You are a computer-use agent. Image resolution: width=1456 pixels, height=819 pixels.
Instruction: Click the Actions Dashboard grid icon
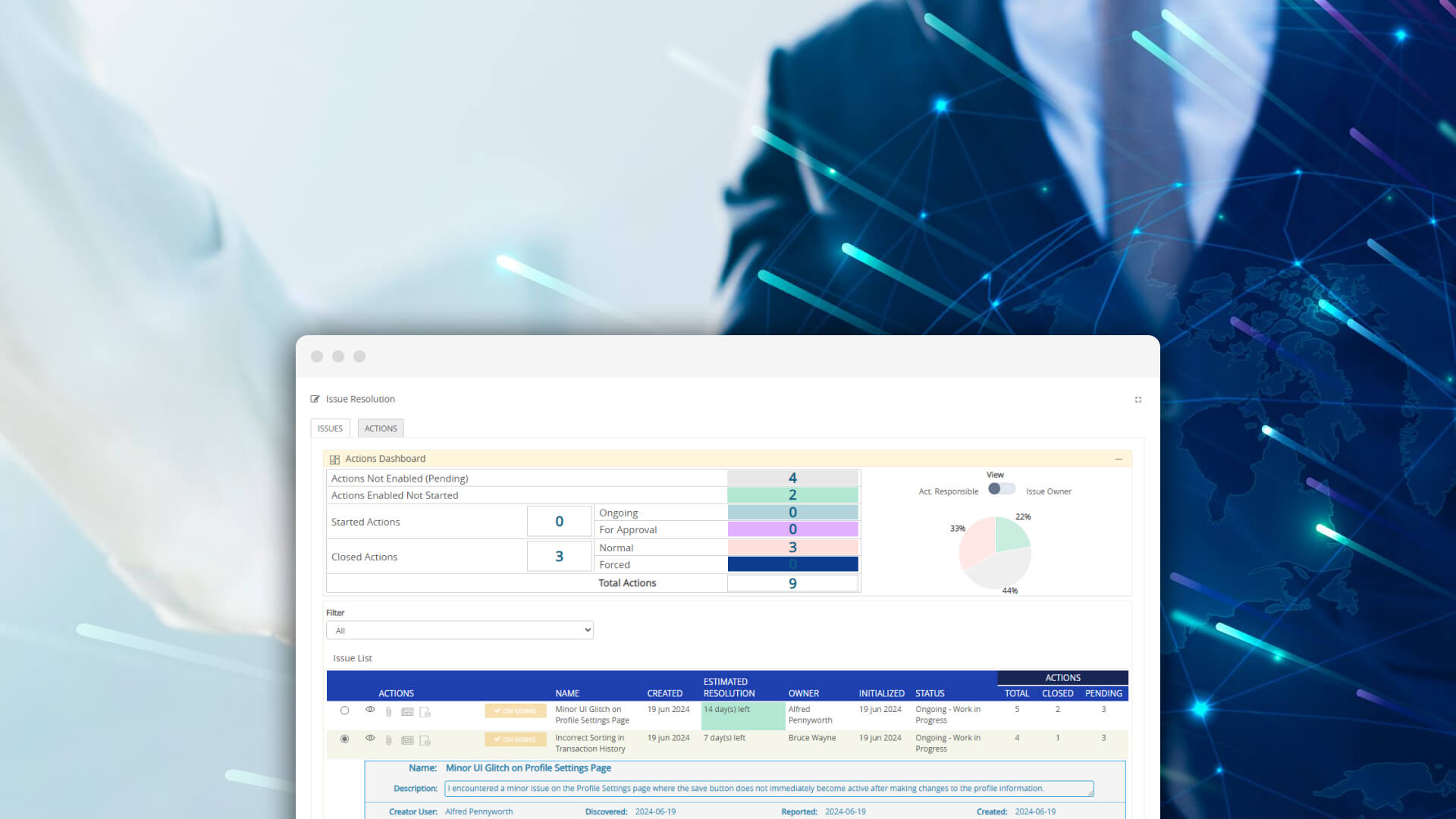(334, 459)
